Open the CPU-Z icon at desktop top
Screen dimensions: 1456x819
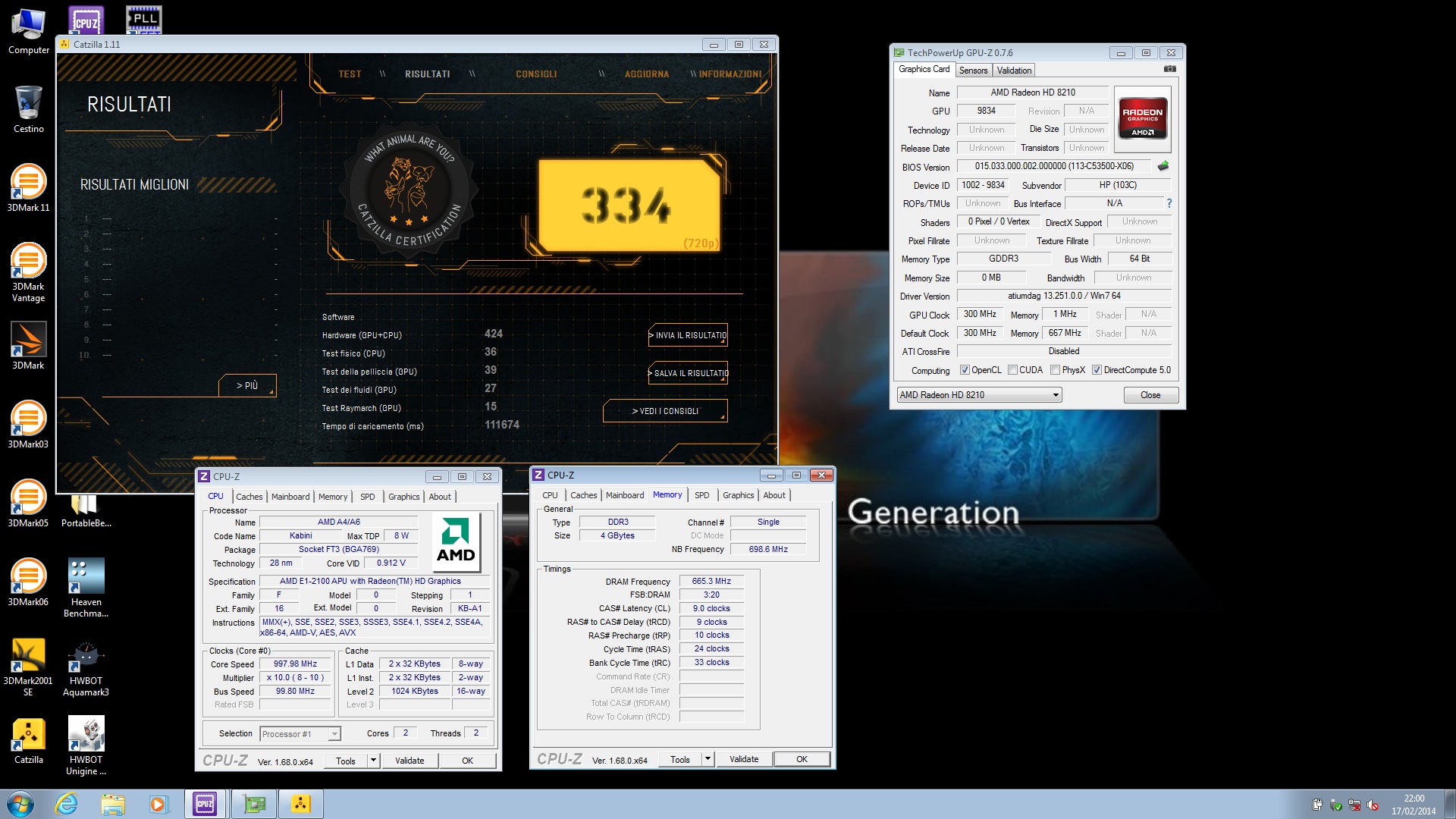point(86,20)
